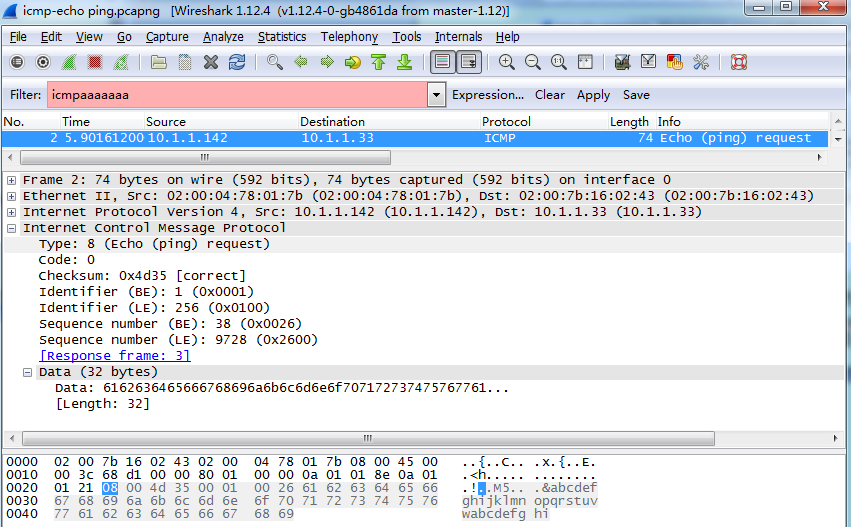The height and width of the screenshot is (527, 851).
Task: Start a new live capture (shark fin icon)
Action: click(x=69, y=62)
